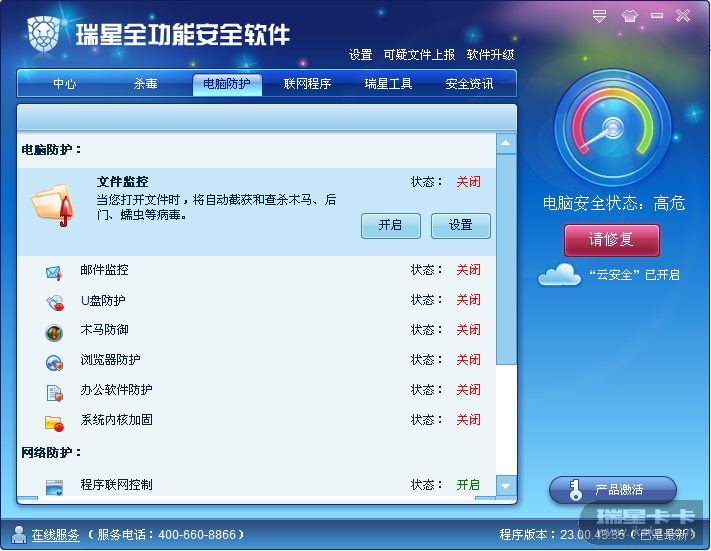The image size is (711, 551).
Task: Click the 系统内核加固 row label
Action: click(116, 420)
